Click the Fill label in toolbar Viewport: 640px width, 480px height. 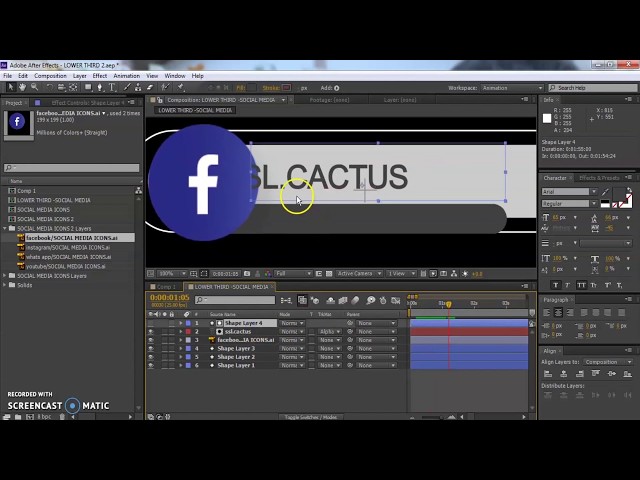241,88
